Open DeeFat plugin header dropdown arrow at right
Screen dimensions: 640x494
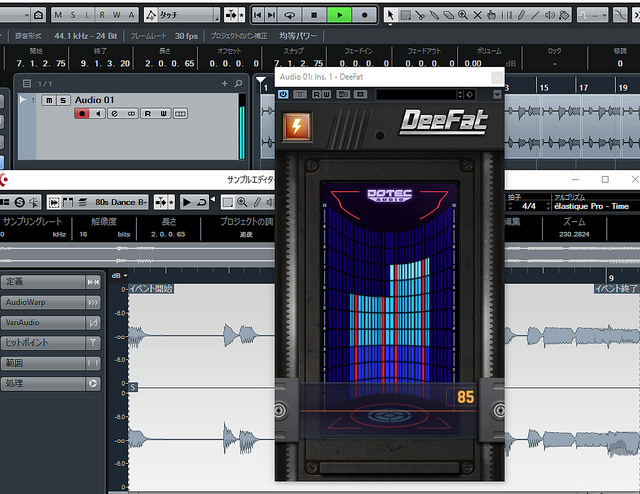point(497,95)
